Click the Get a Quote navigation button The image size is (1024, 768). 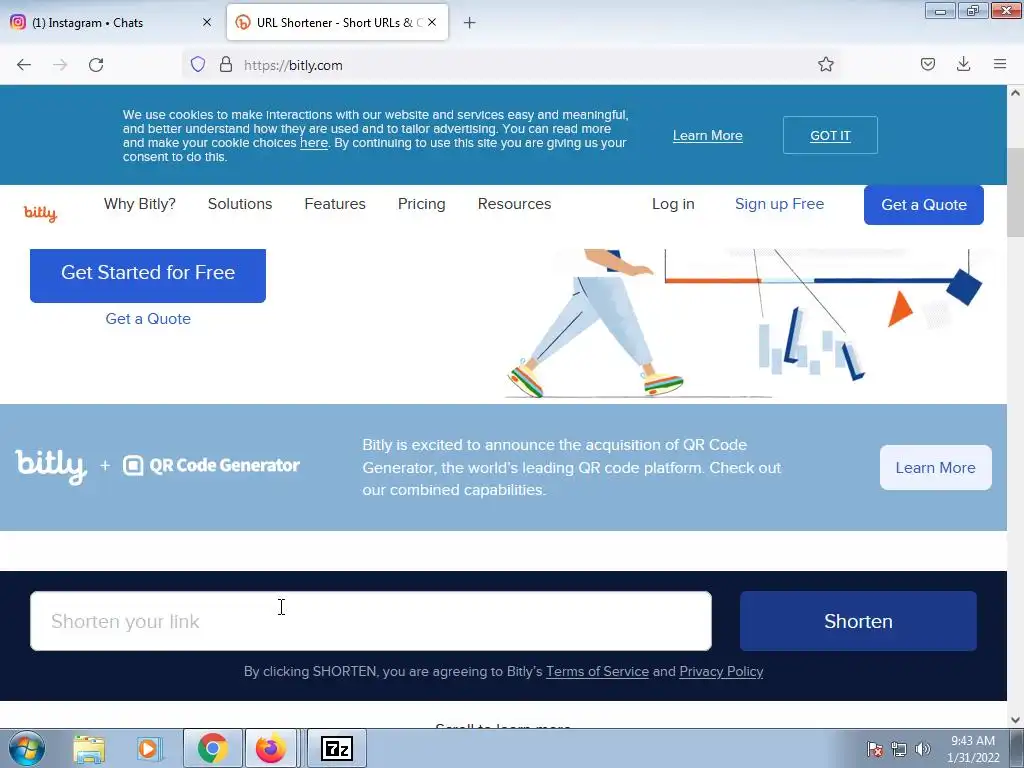[x=923, y=205]
